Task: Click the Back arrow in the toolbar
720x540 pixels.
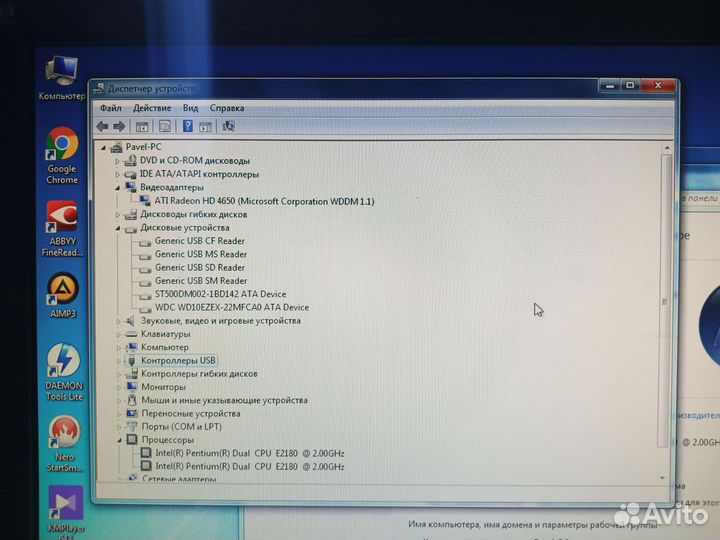Action: (x=102, y=126)
